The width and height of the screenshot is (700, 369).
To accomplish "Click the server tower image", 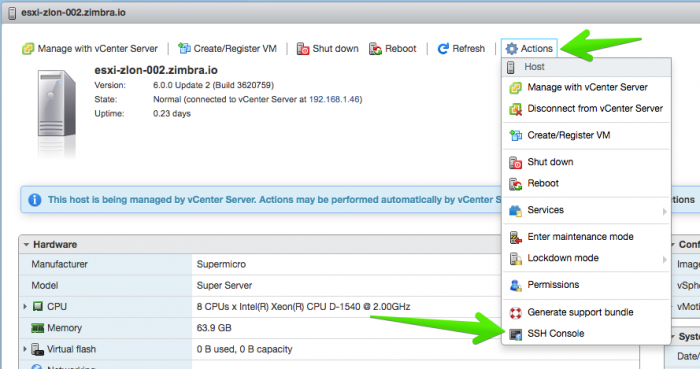I will pos(56,104).
